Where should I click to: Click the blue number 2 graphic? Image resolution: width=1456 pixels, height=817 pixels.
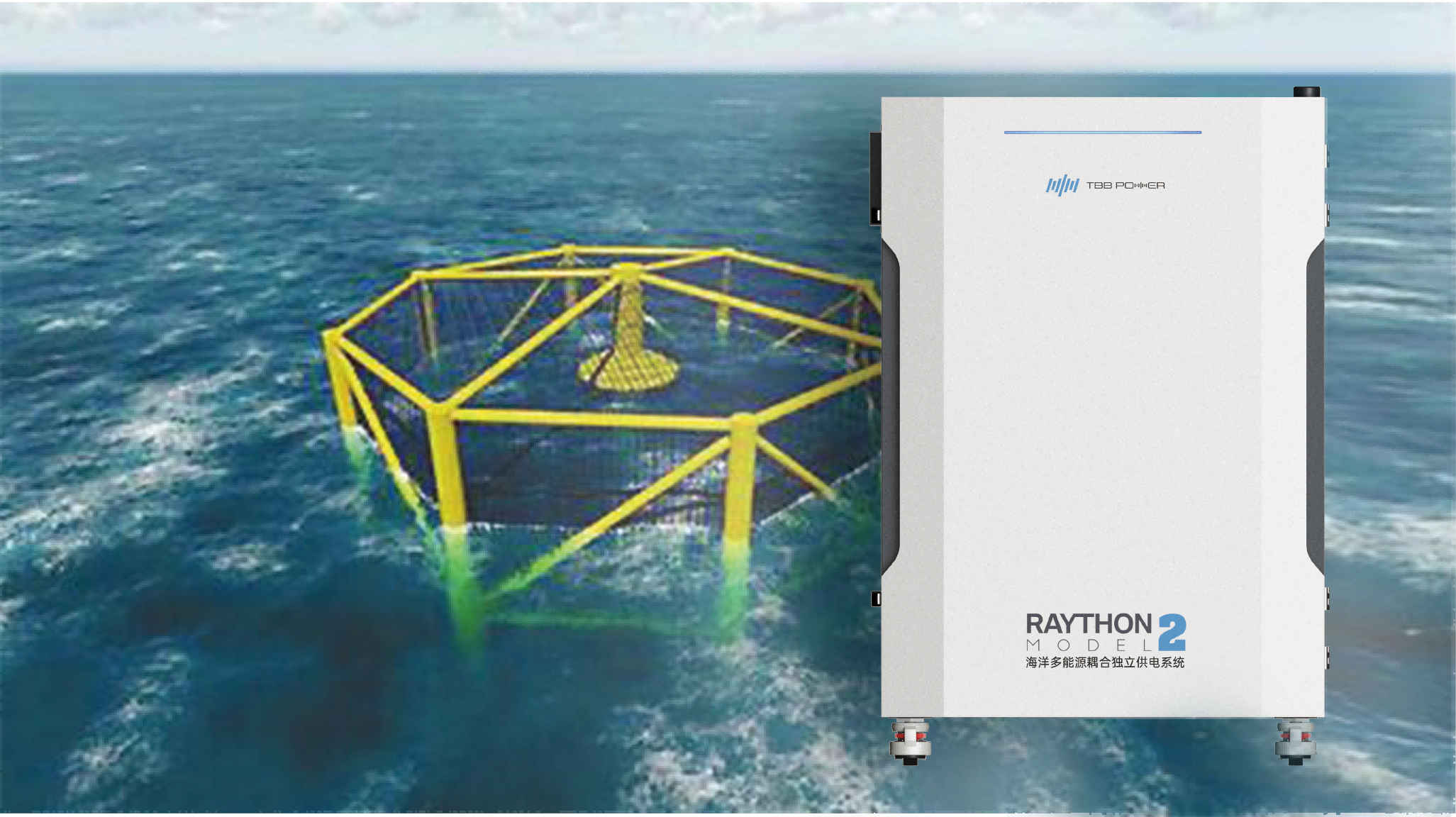point(1172,633)
